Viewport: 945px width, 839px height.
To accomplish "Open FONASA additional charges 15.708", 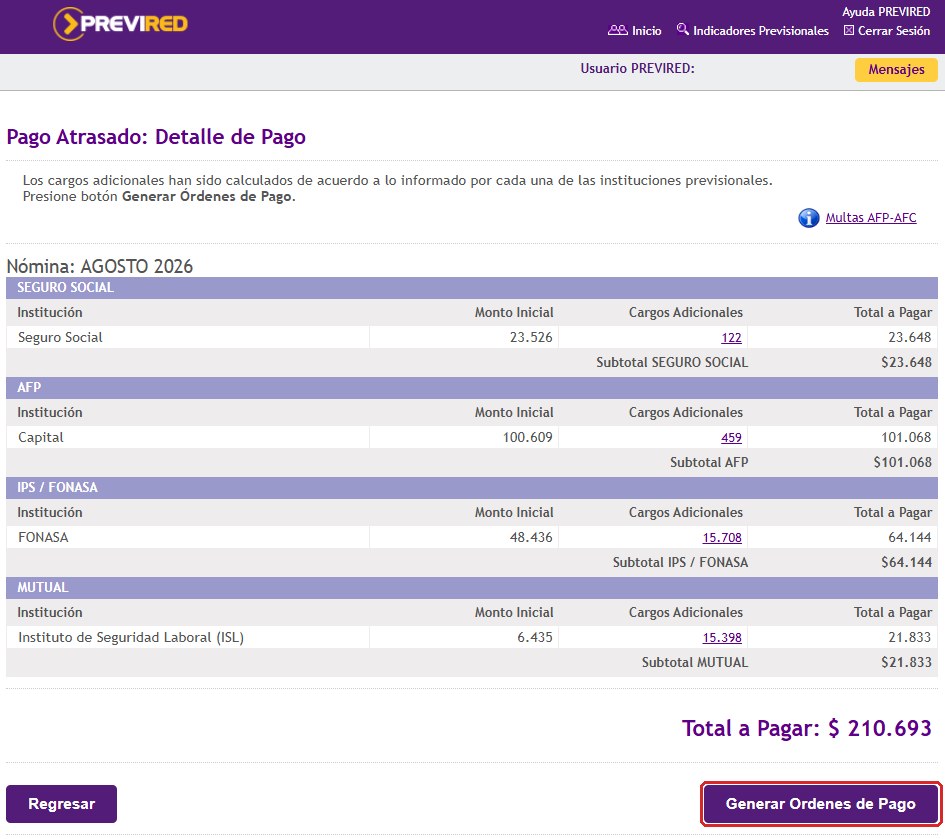I will [x=722, y=538].
